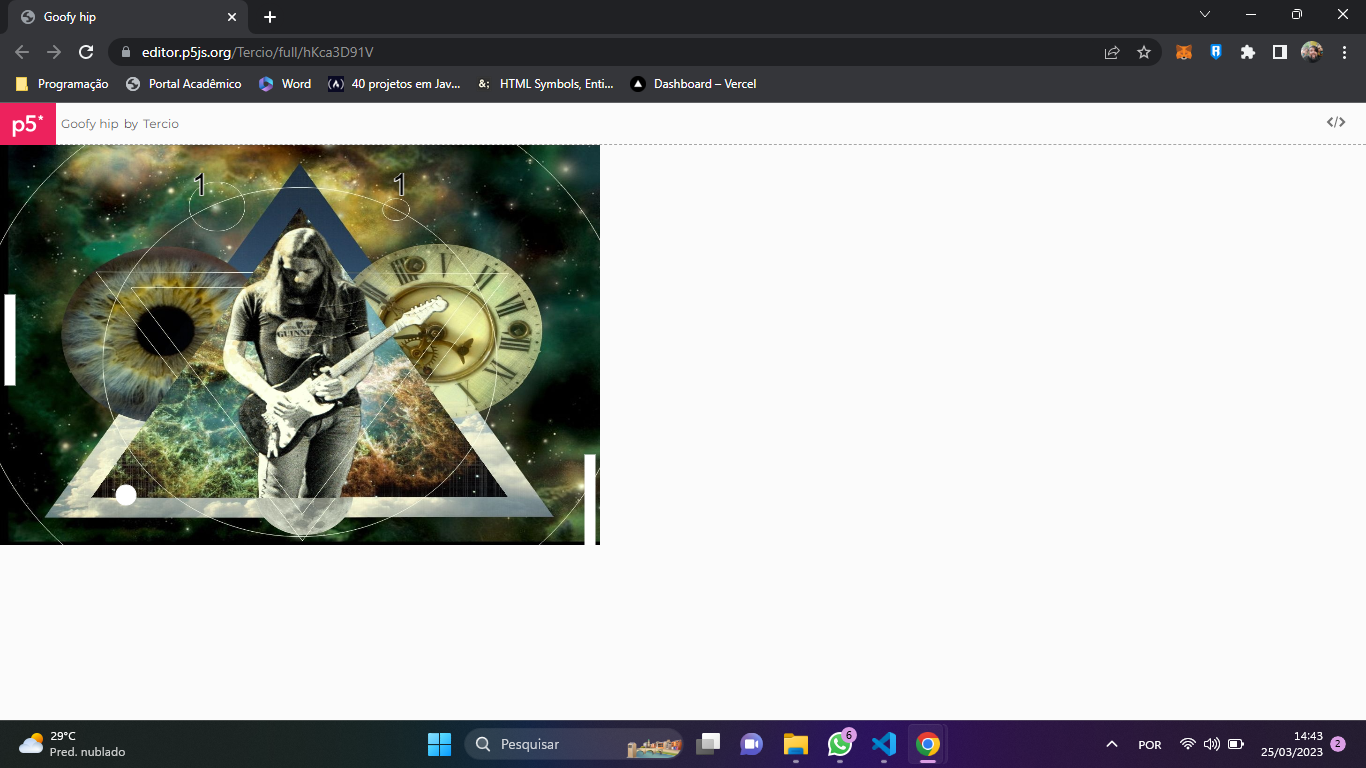Open WhatsApp from taskbar
The image size is (1366, 768).
coord(840,744)
